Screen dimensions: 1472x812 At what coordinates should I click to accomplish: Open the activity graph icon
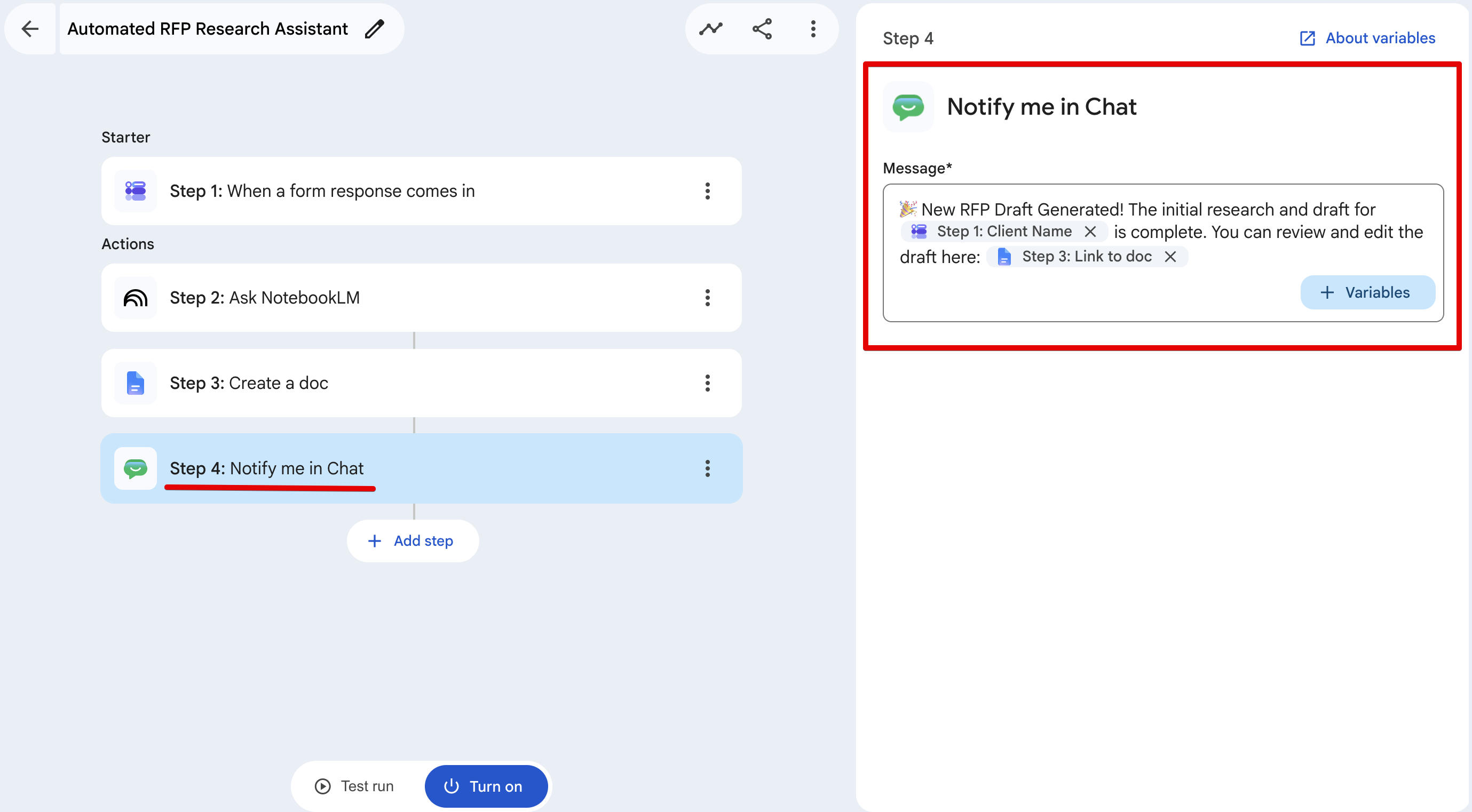point(711,29)
